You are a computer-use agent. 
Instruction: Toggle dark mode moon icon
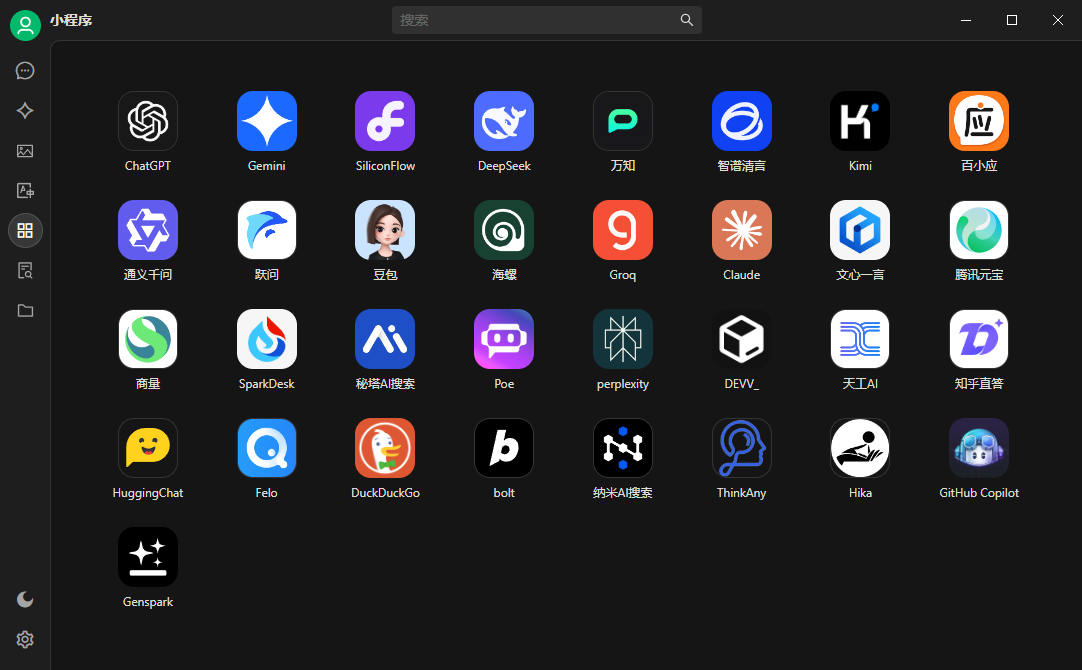25,600
